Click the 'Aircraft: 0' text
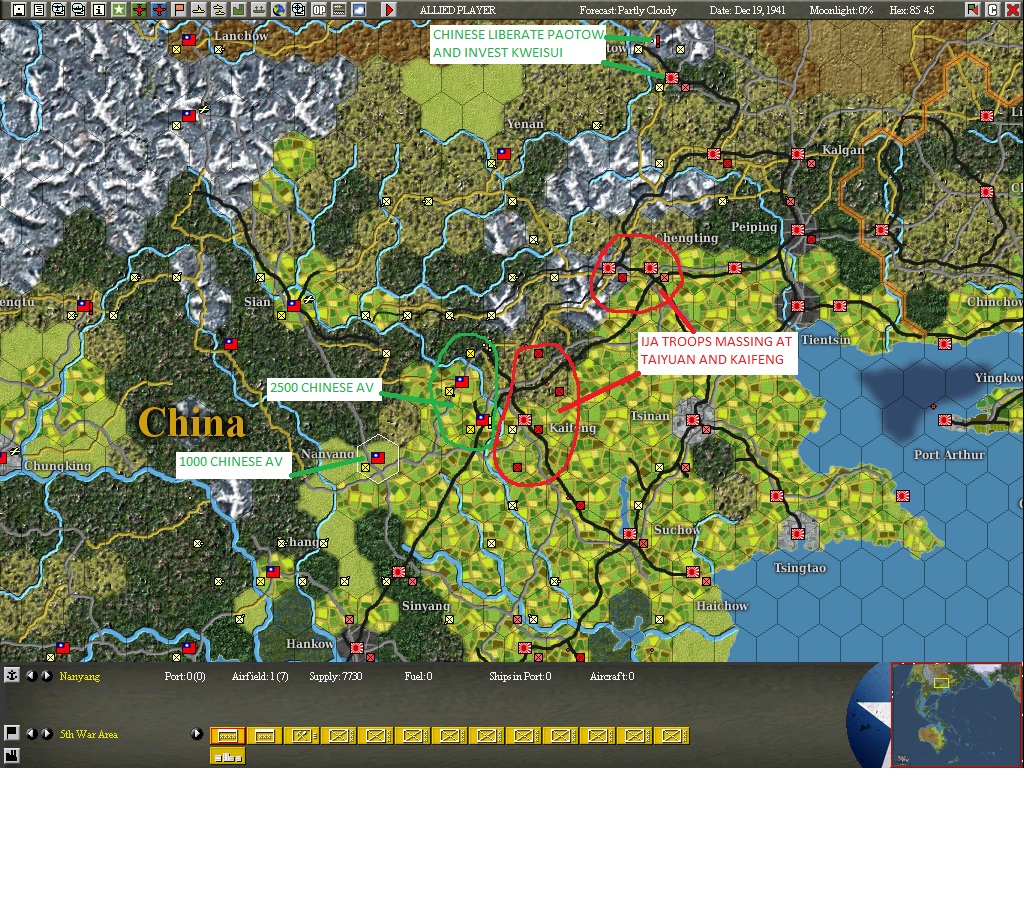The image size is (1024, 898). (612, 676)
